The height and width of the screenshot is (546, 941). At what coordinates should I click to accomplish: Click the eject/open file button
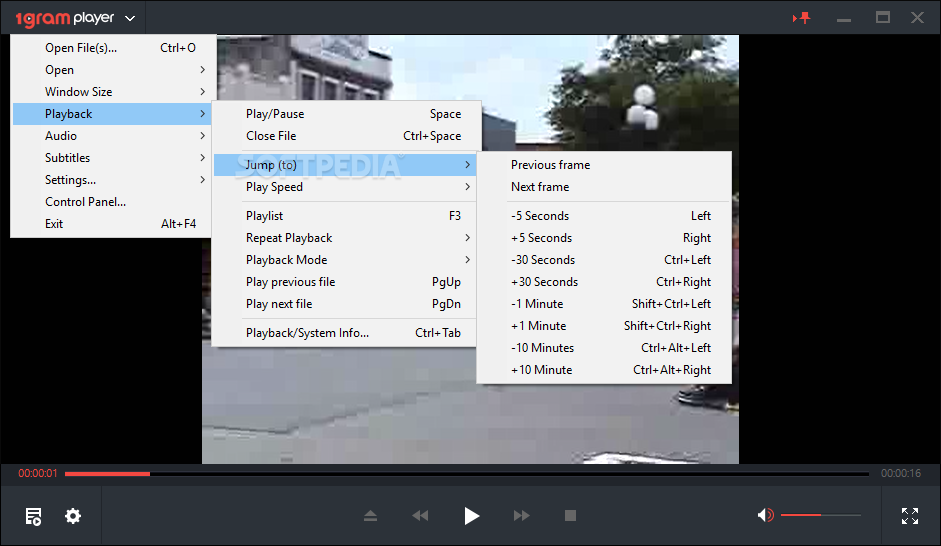pos(370,515)
